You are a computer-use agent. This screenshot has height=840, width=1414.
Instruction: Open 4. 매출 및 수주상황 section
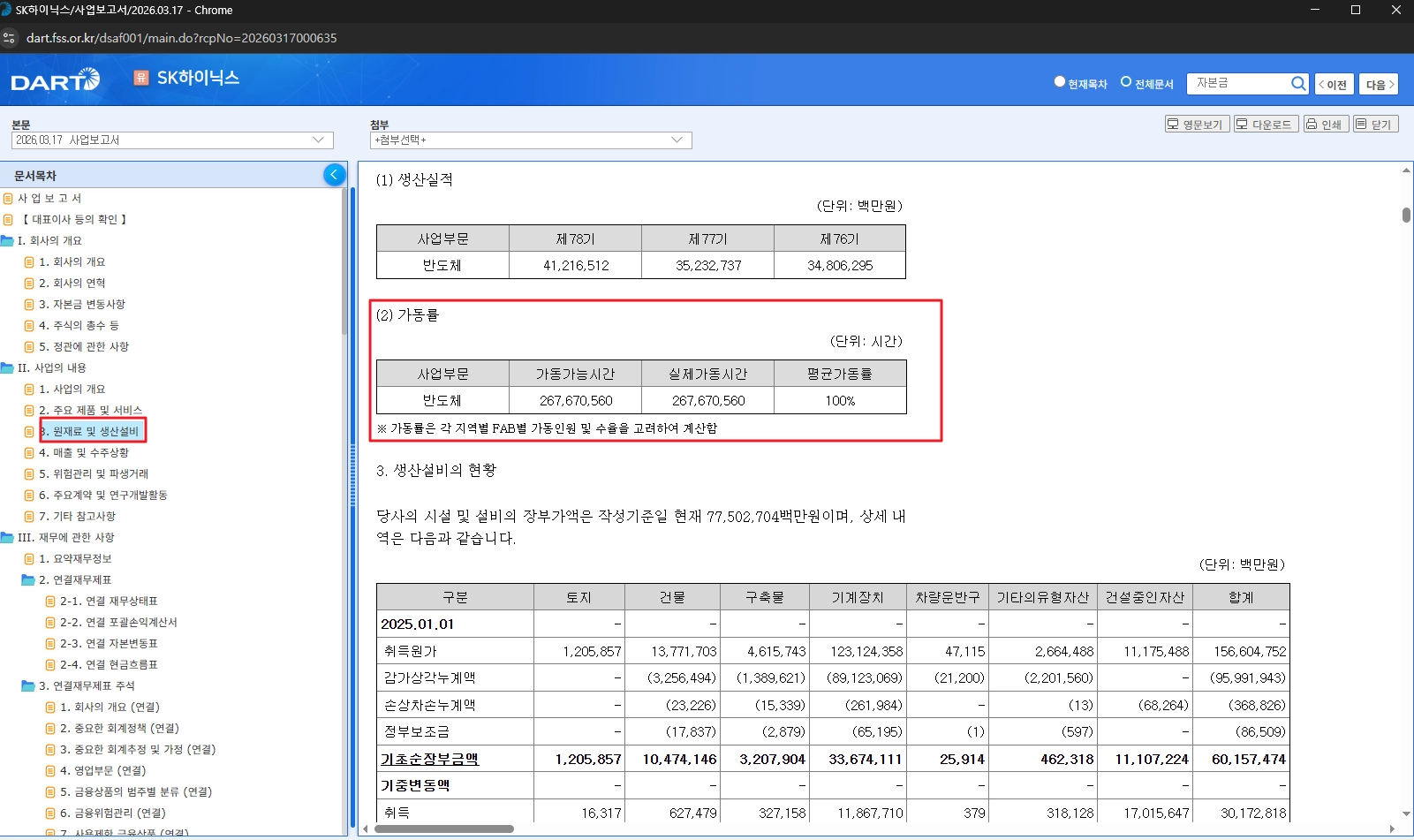[83, 453]
